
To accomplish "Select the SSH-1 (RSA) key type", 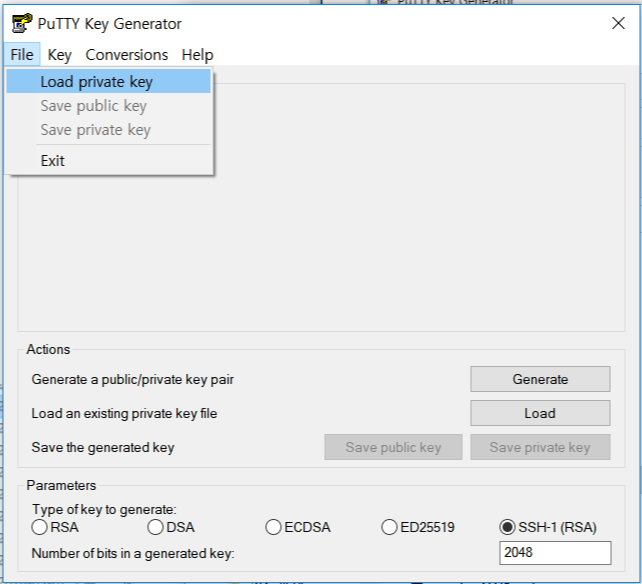I will pos(548,527).
